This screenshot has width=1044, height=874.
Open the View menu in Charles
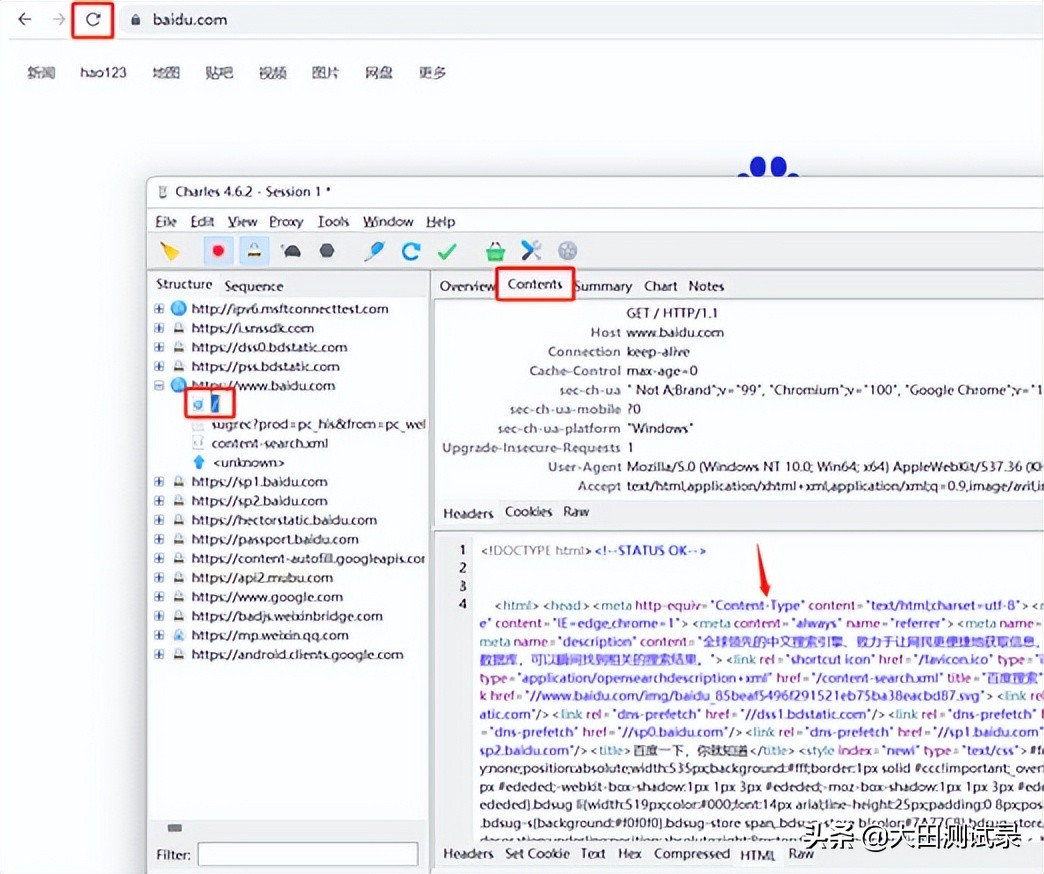tap(242, 221)
